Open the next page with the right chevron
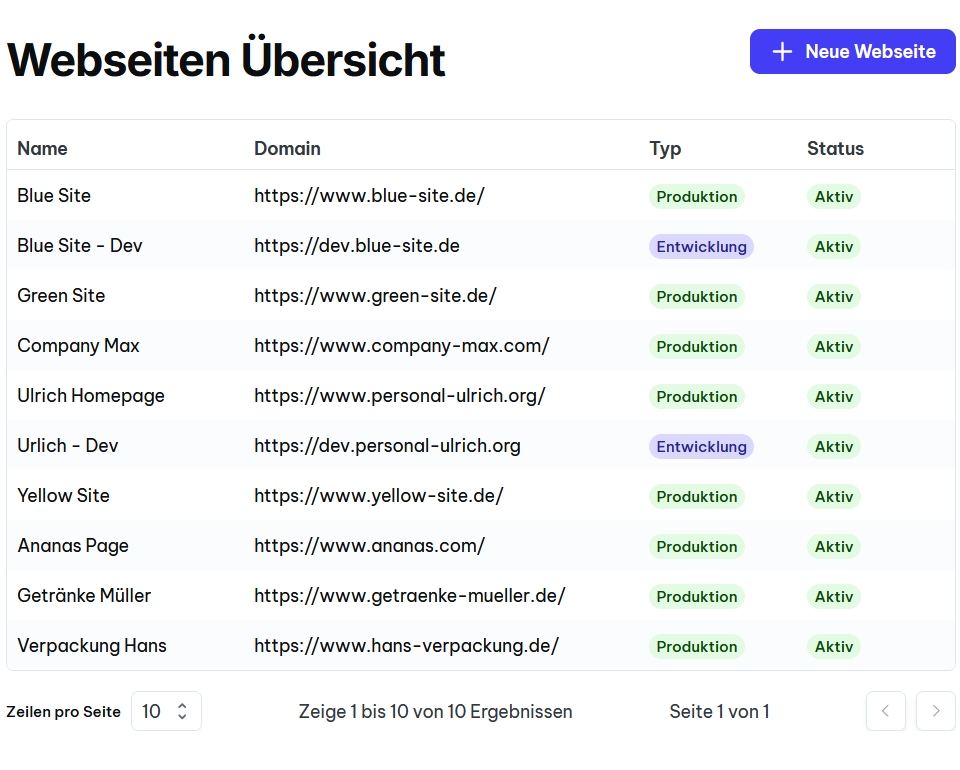Image resolution: width=960 pixels, height=770 pixels. (x=935, y=711)
